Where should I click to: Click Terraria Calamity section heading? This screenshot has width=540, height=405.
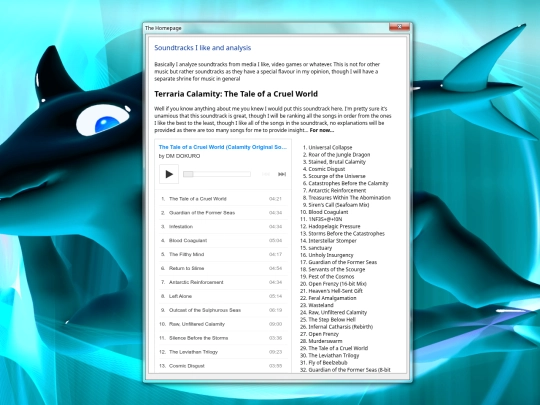(x=236, y=94)
